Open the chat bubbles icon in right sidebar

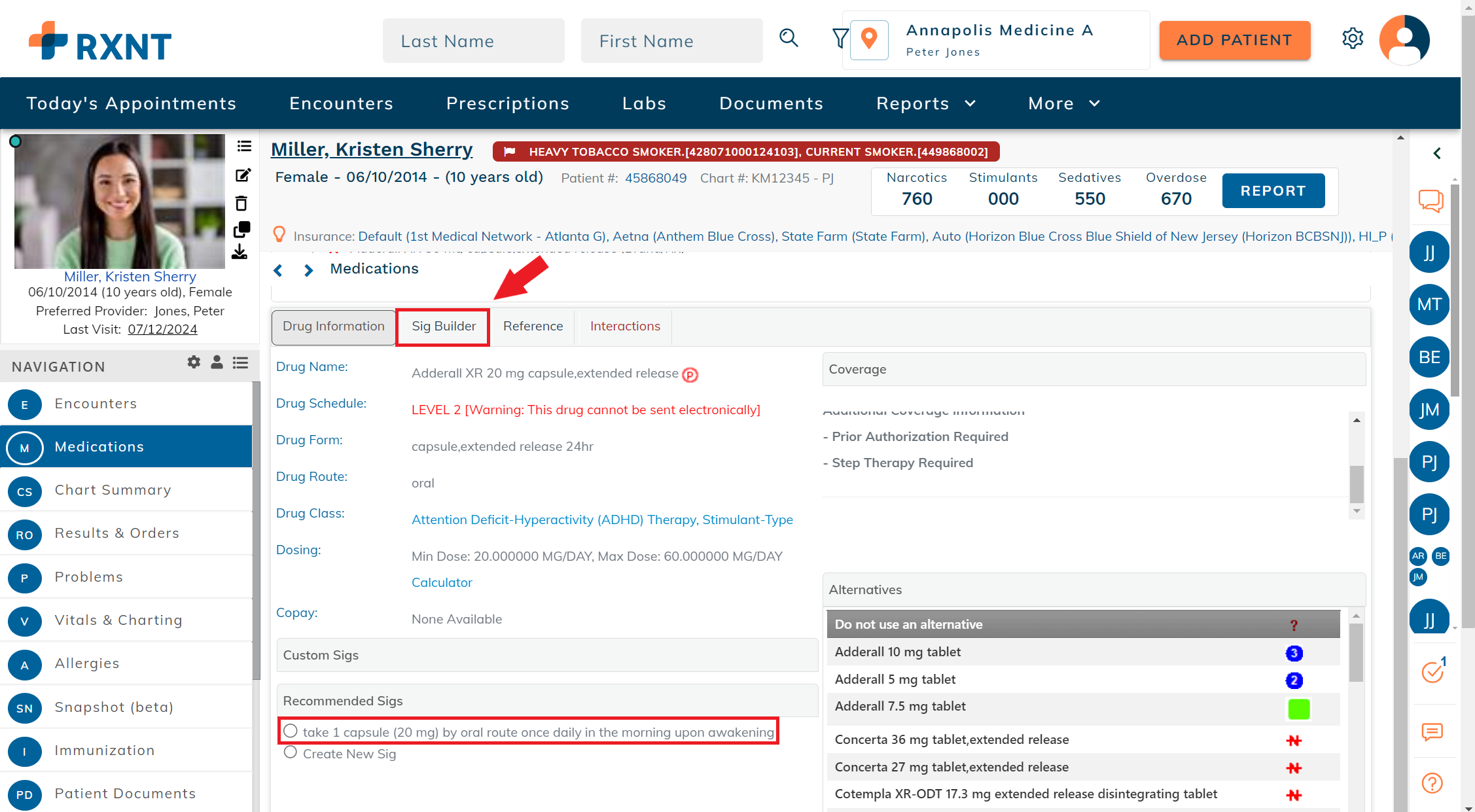coord(1431,200)
